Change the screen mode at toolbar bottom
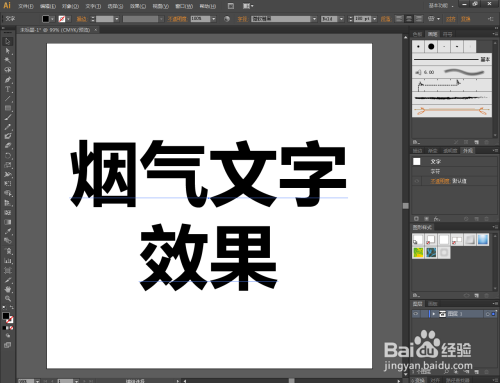500x383 pixels. click(x=8, y=345)
